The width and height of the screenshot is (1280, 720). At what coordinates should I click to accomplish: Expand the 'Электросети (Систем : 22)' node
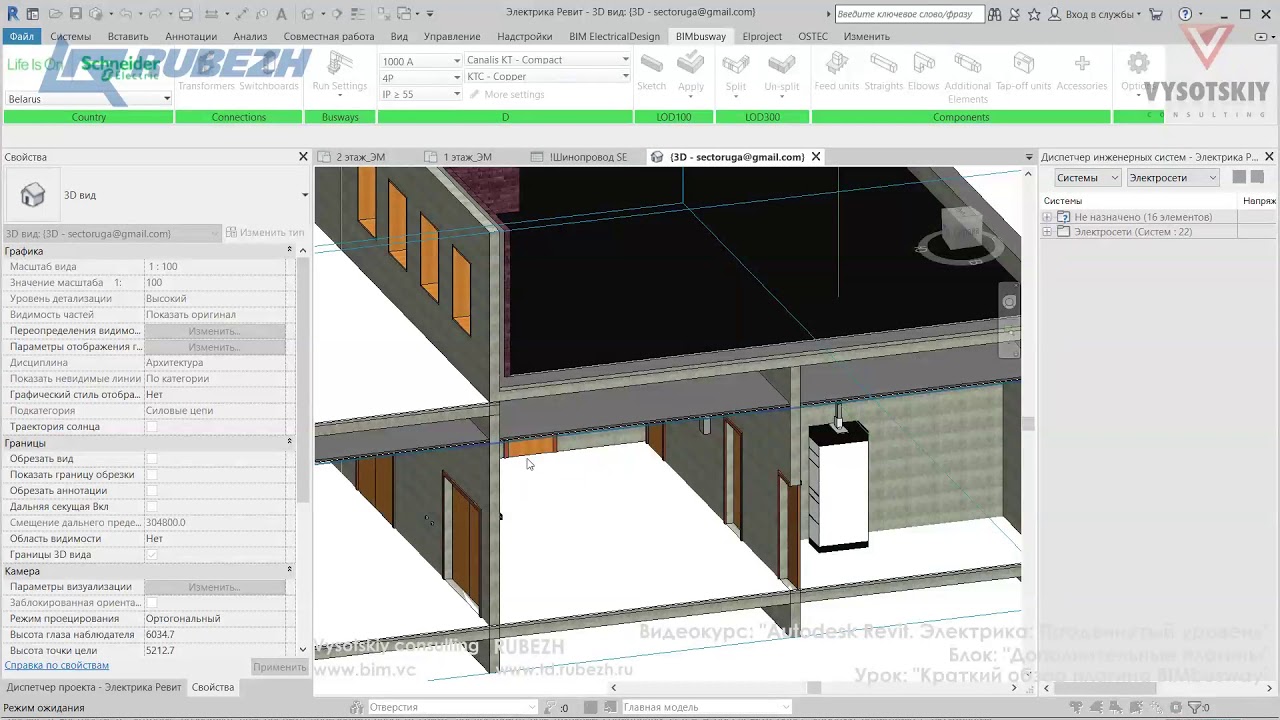(1047, 232)
